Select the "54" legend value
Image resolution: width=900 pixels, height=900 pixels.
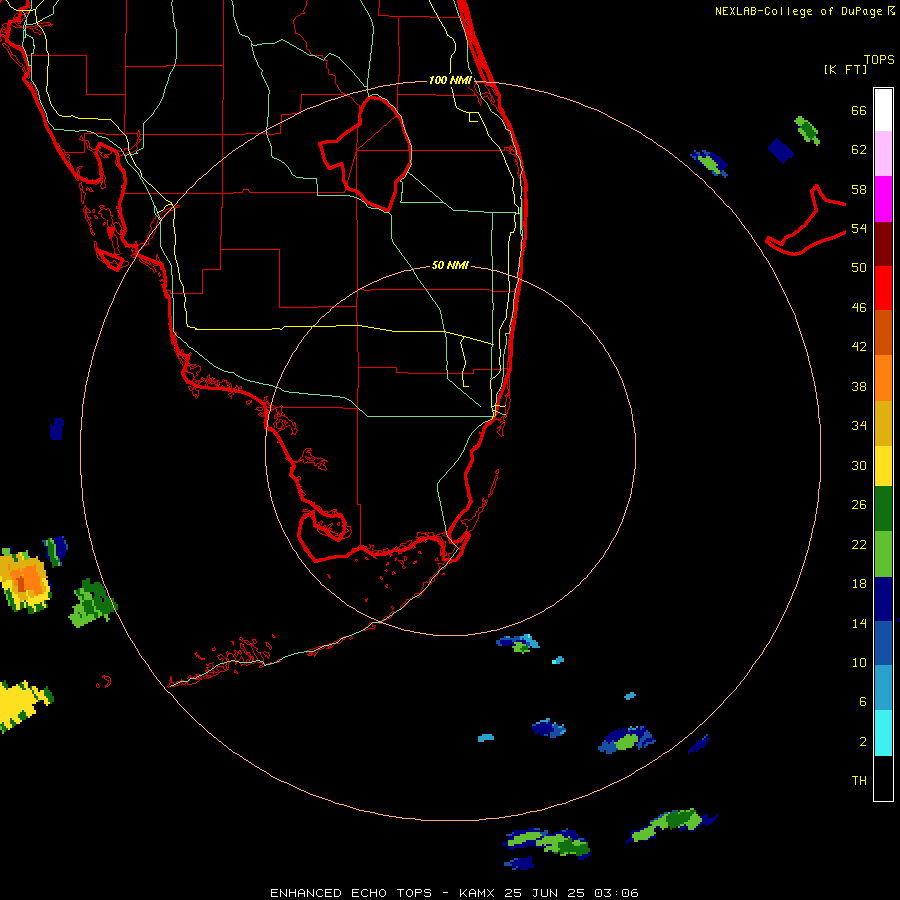point(859,228)
